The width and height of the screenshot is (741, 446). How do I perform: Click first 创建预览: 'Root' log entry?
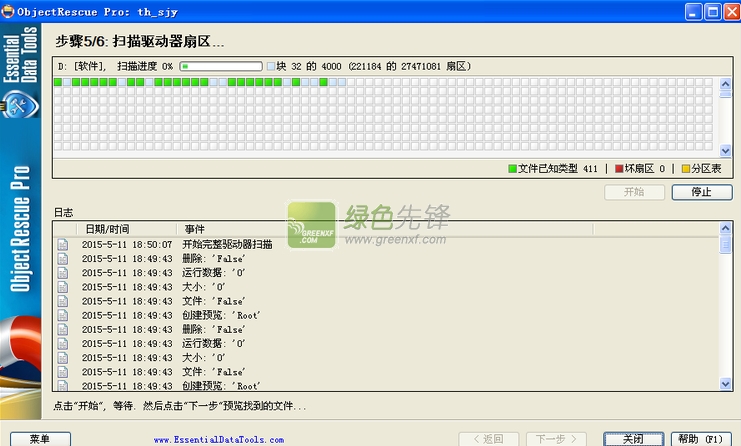(x=221, y=315)
